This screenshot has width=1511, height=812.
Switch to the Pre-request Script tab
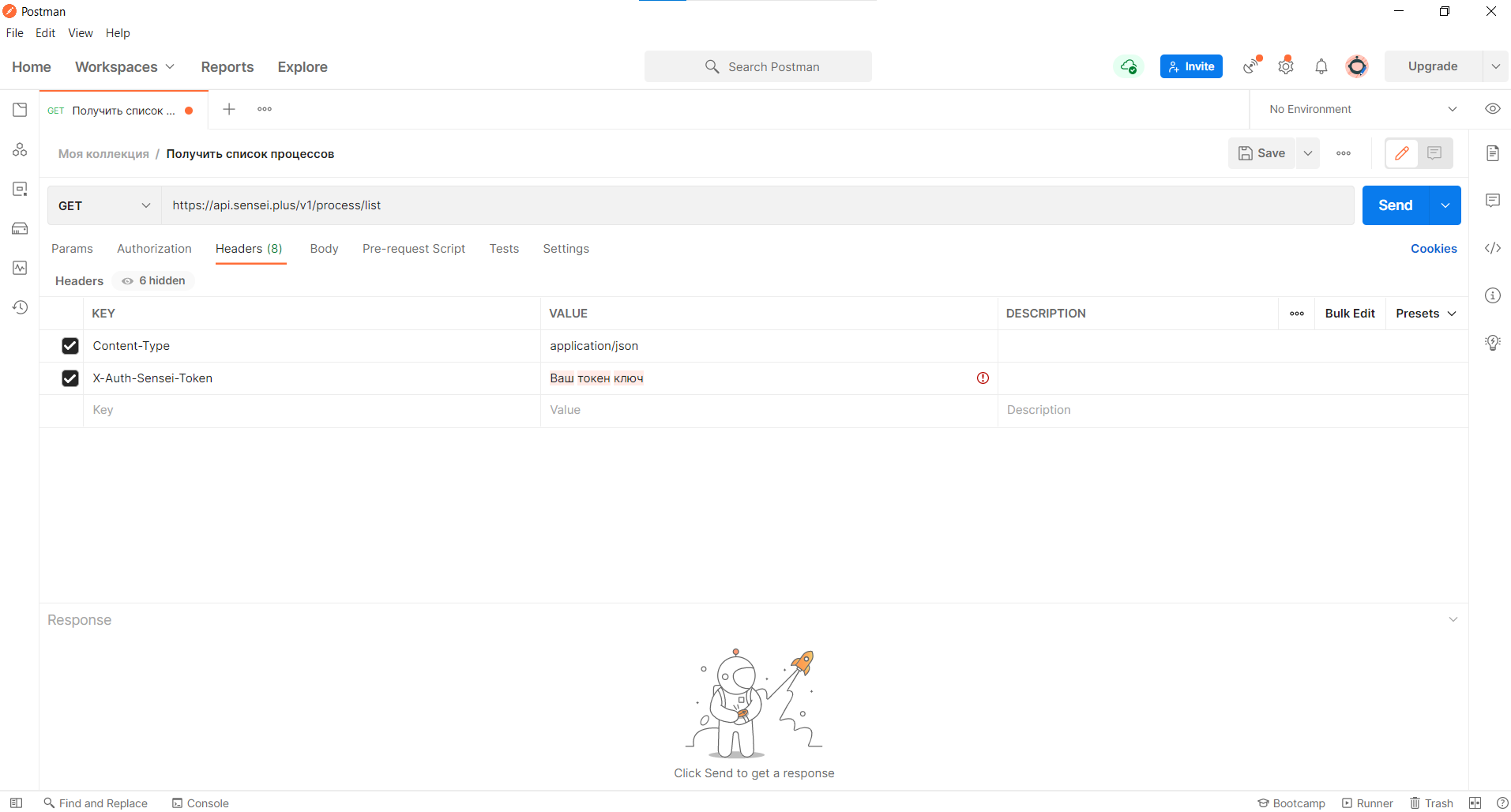(414, 249)
